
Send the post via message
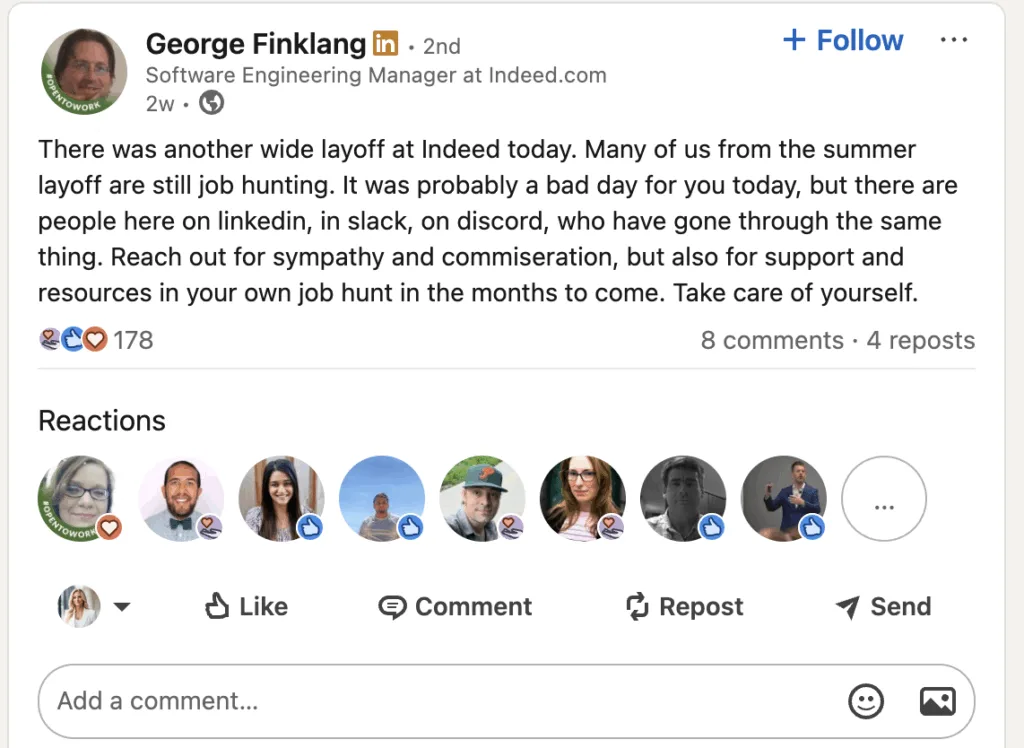click(883, 607)
